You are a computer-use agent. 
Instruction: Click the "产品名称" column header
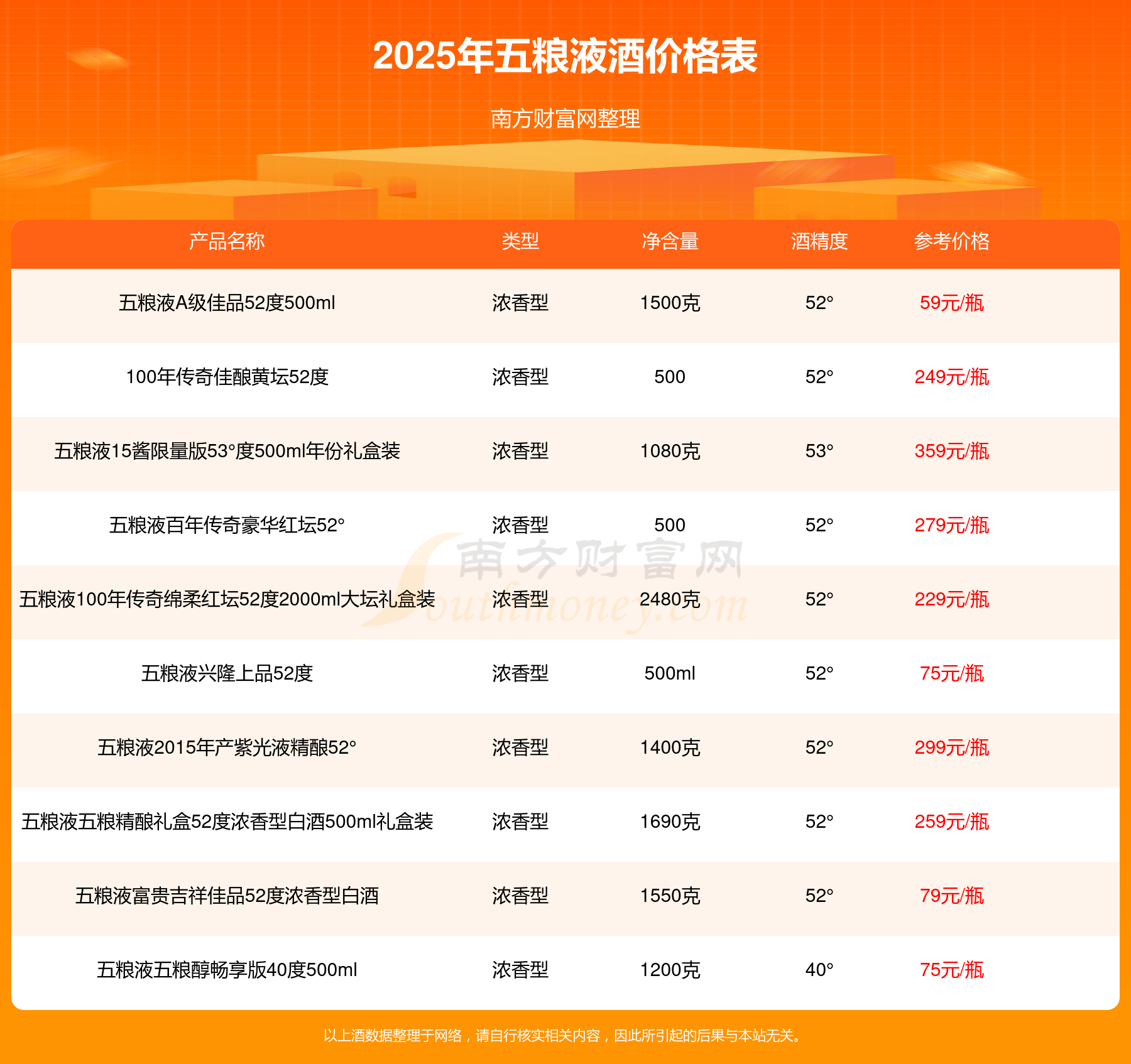[x=227, y=241]
